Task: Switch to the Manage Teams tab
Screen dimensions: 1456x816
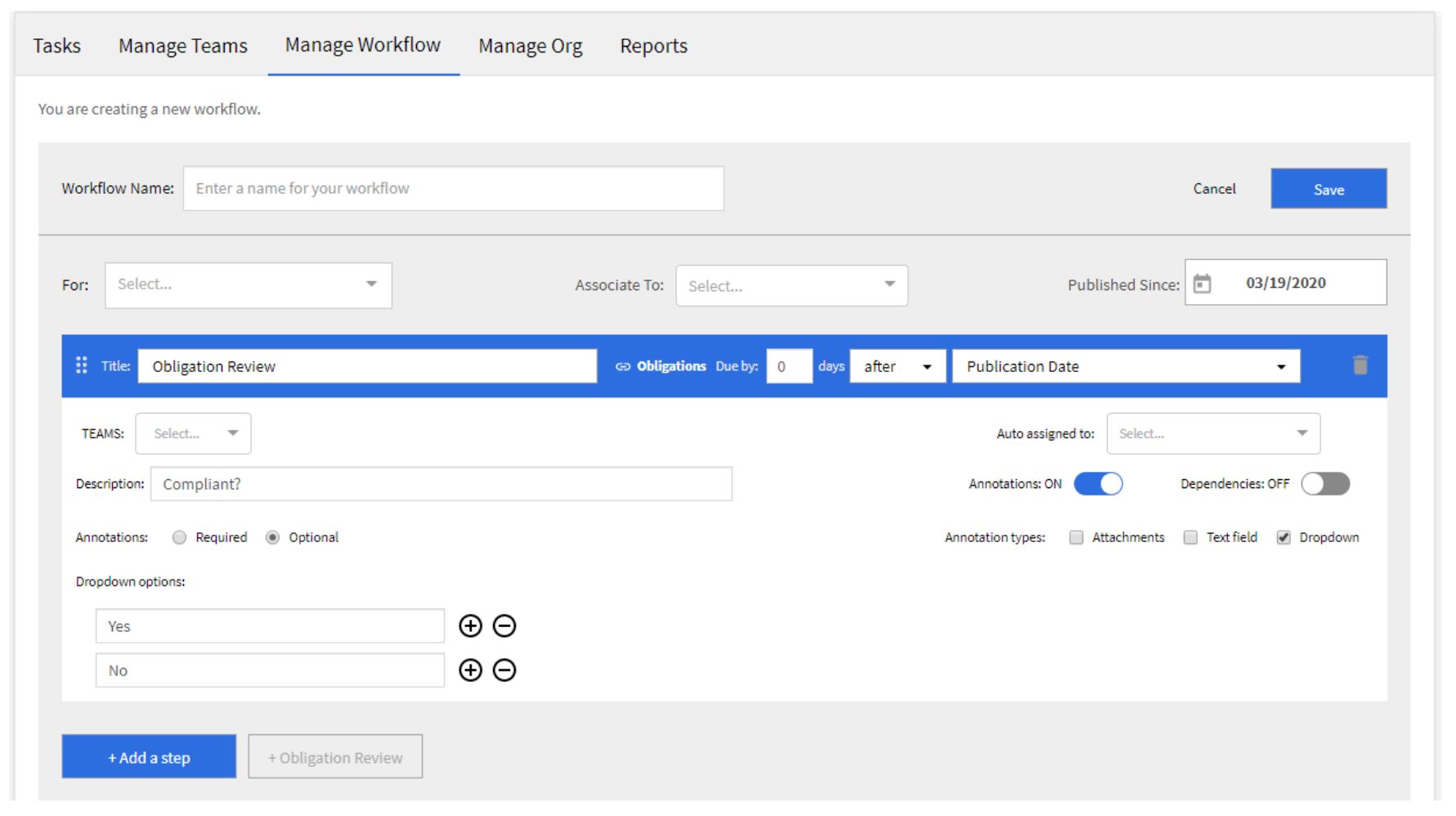Action: (183, 46)
